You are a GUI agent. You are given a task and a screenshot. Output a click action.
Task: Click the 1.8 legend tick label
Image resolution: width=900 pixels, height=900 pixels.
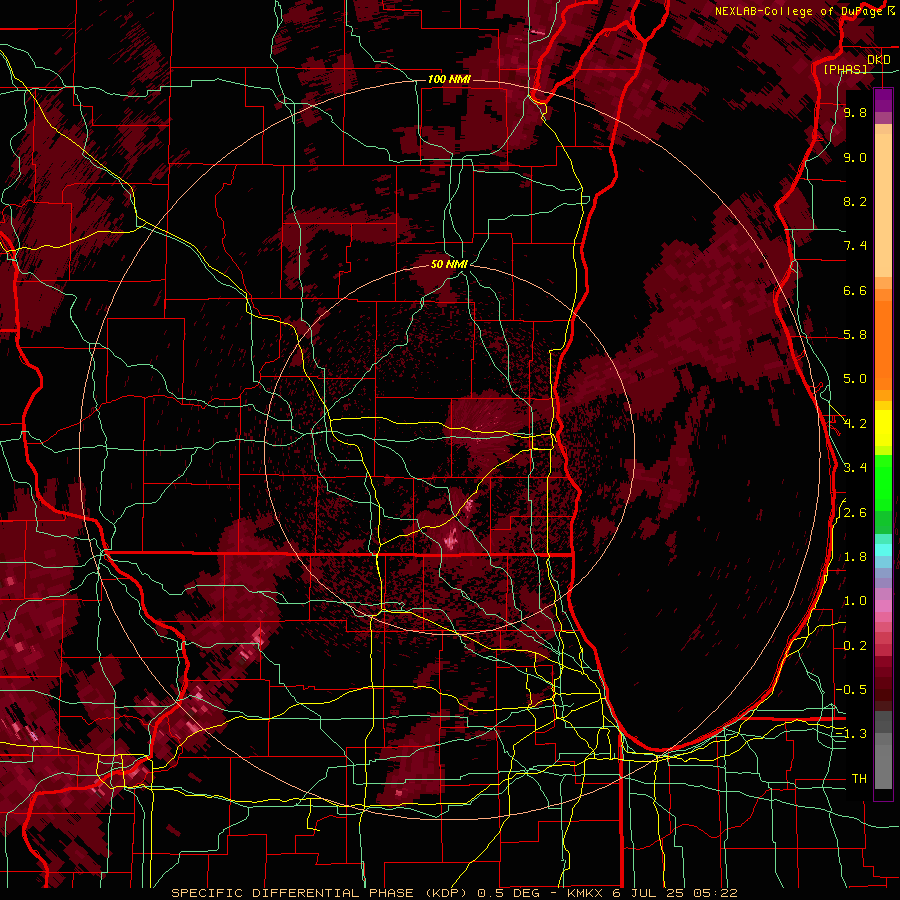[x=855, y=557]
